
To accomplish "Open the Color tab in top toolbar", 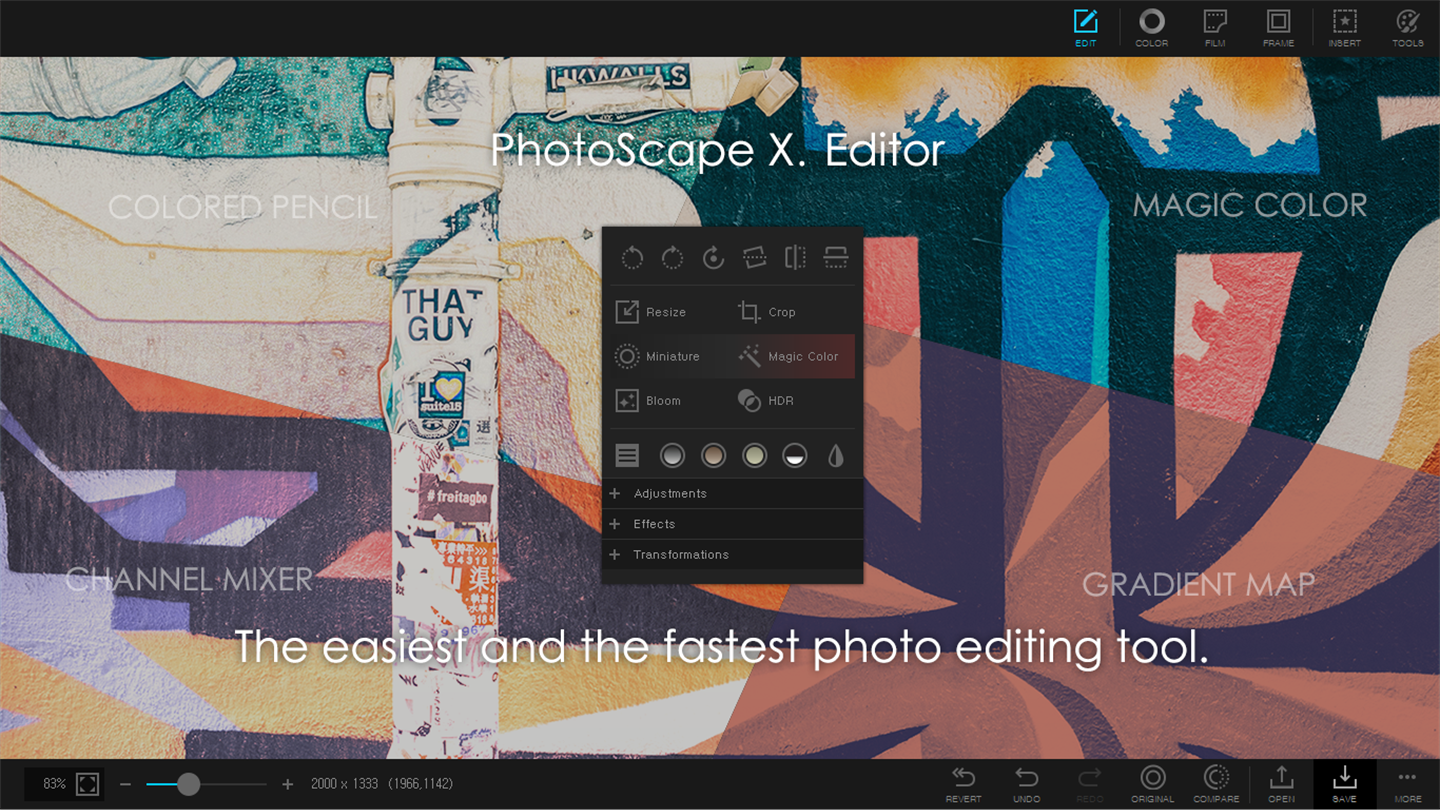I will click(1151, 28).
